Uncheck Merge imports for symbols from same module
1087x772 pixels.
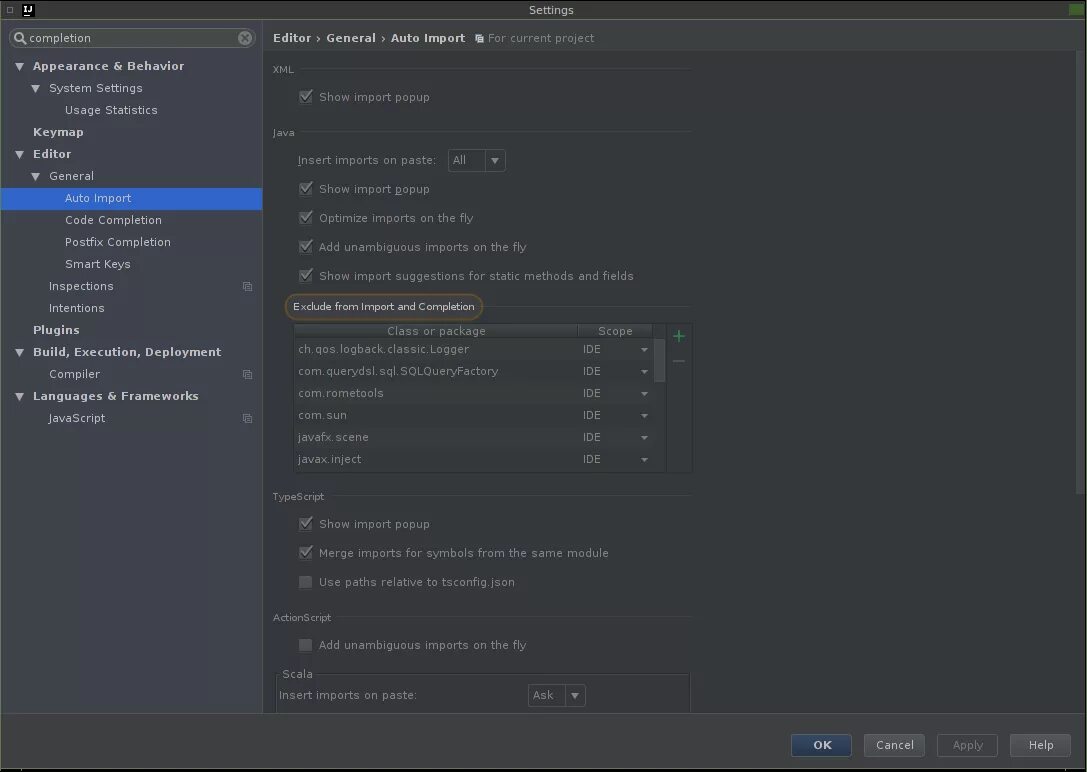point(306,553)
